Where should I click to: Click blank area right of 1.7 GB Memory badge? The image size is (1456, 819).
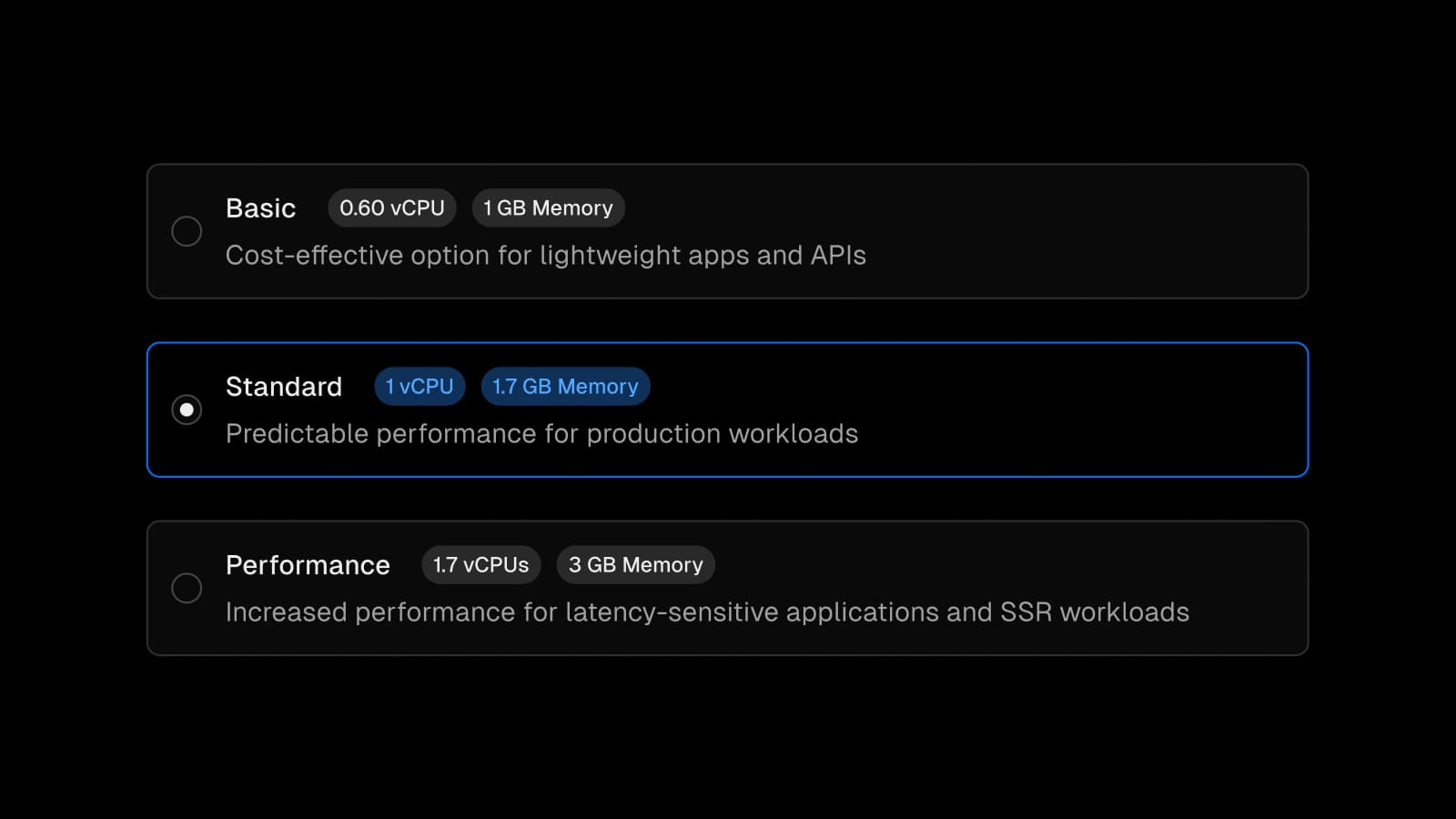974,386
